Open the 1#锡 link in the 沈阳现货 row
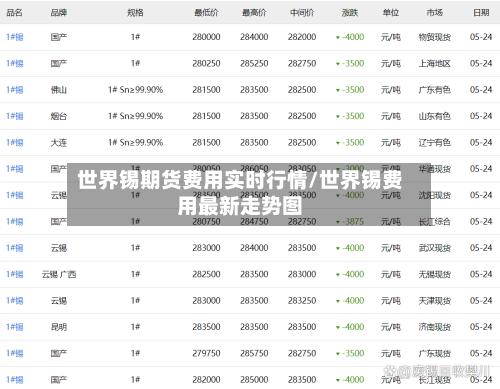Screen dimensions: 500x389 (15, 195)
